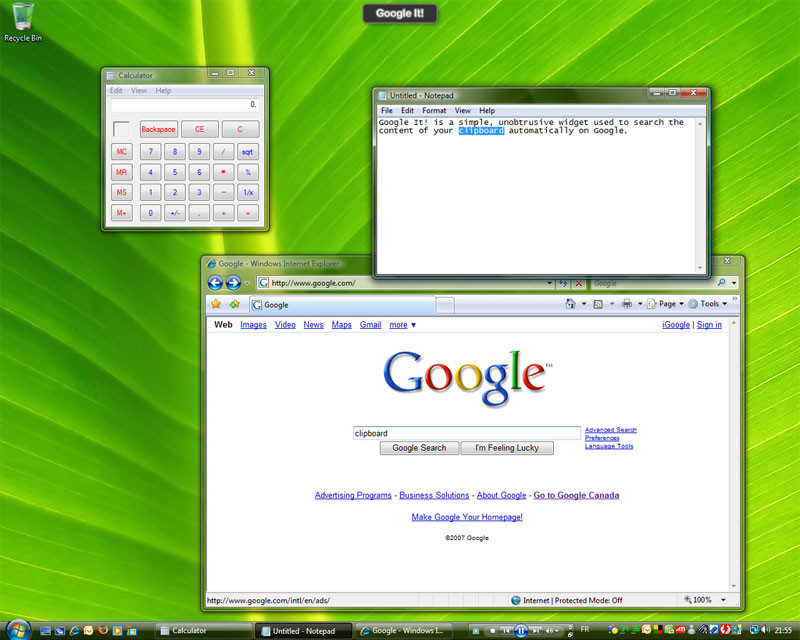Expand the Google 'more' dropdown
The height and width of the screenshot is (640, 800).
[403, 325]
